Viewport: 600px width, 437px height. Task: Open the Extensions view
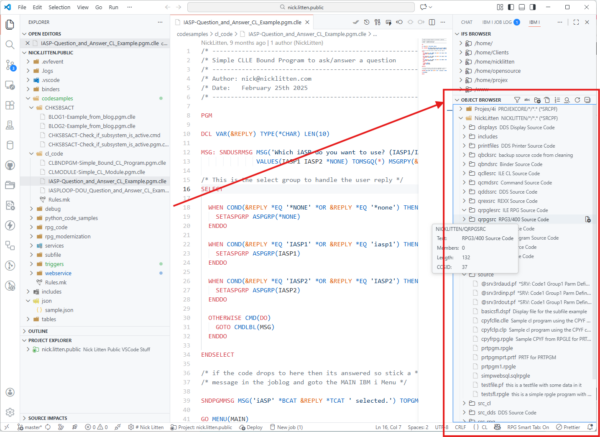click(10, 105)
